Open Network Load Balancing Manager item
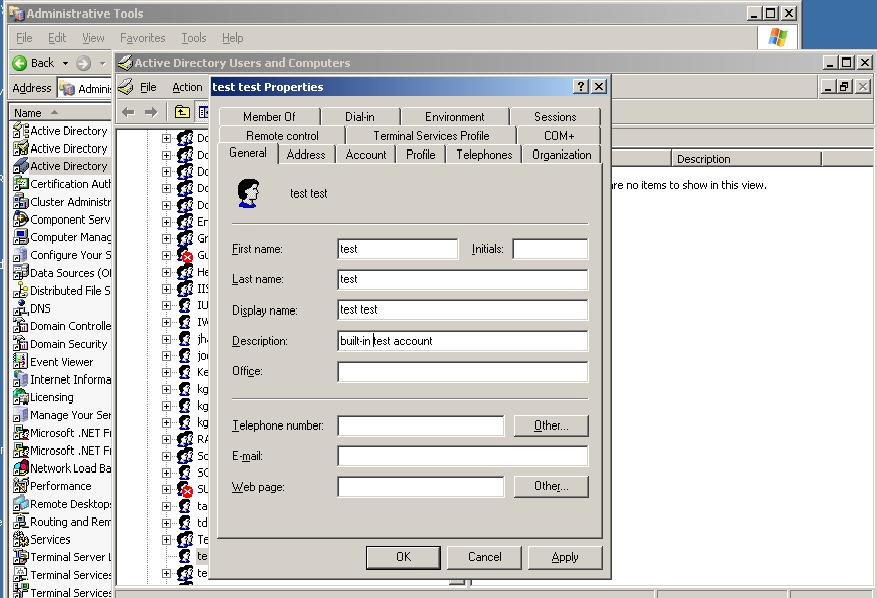 [62, 468]
